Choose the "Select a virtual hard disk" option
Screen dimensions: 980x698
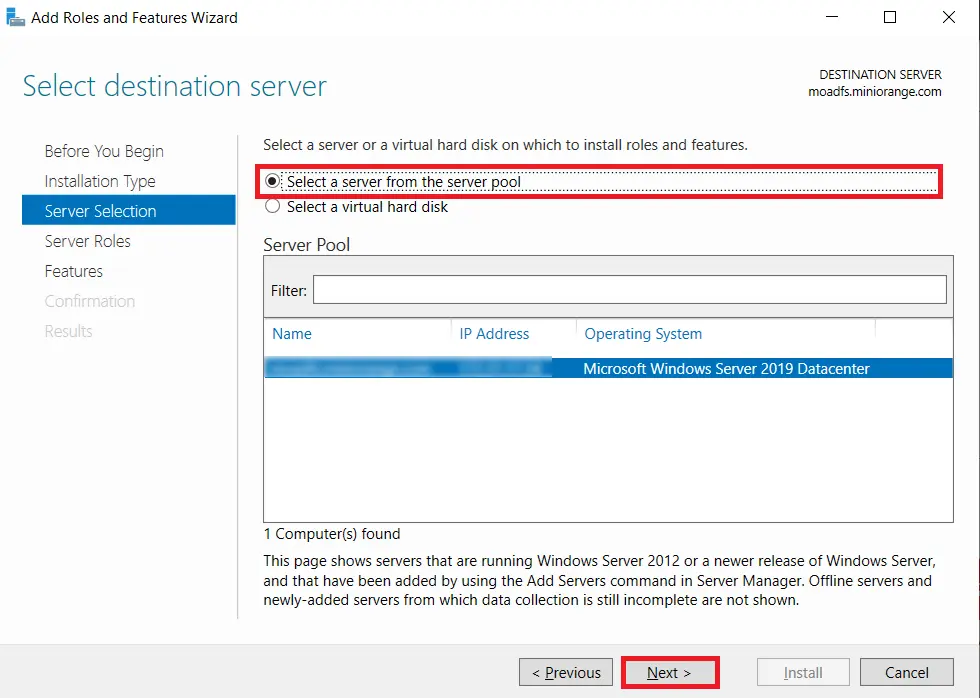[x=271, y=206]
